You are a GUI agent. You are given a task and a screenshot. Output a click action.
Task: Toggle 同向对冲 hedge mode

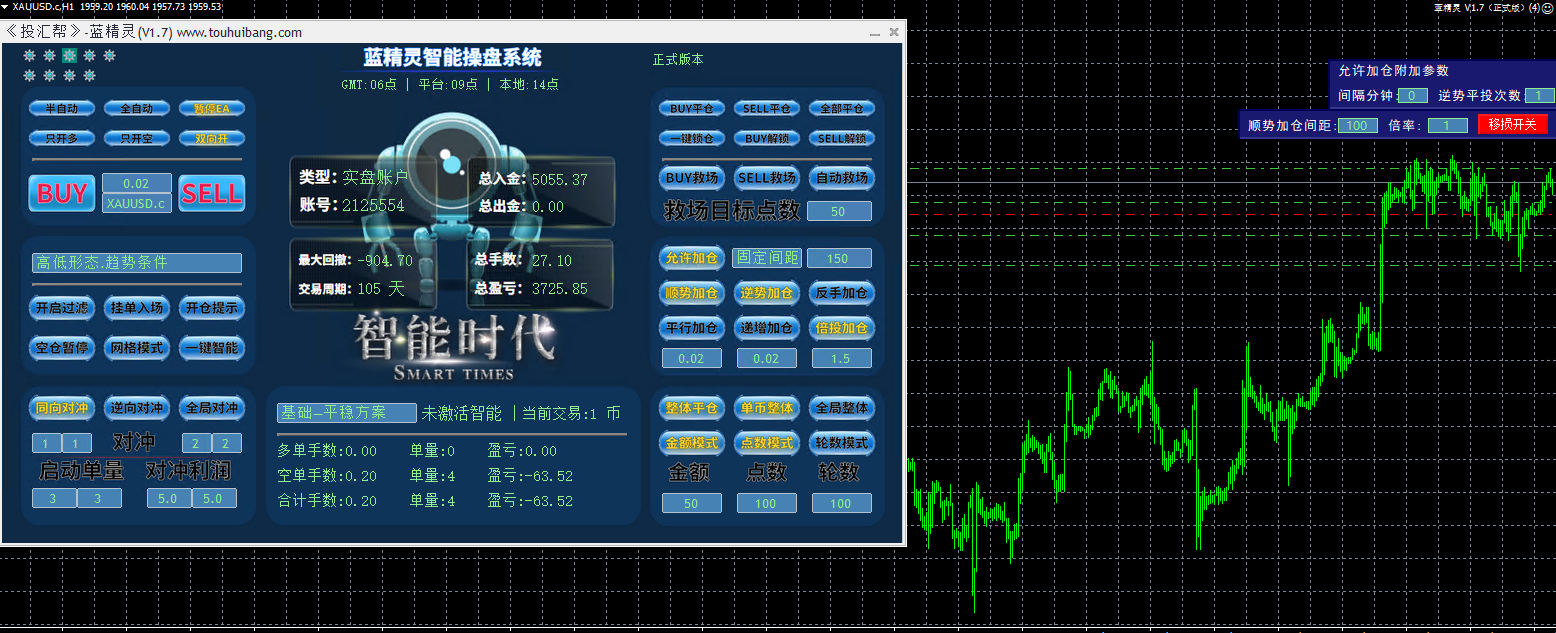pyautogui.click(x=62, y=408)
